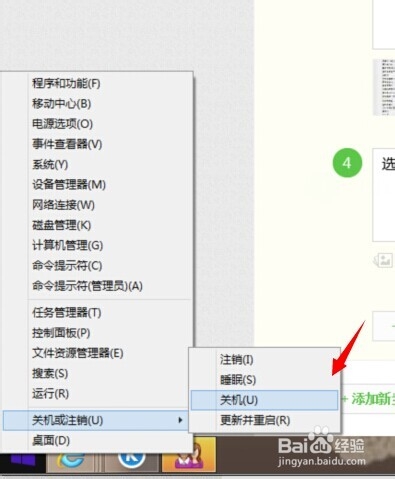Choose 更新并重启(R) in submenu

coord(264,420)
